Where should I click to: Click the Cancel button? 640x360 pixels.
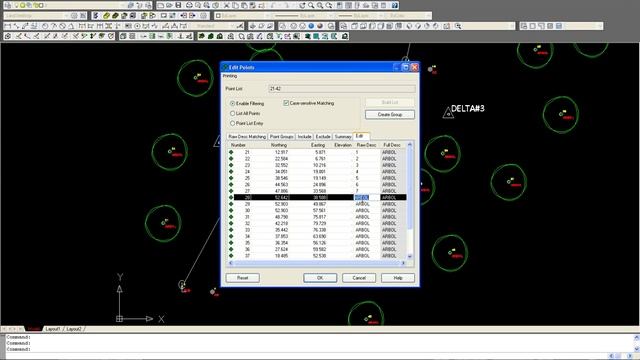[x=359, y=278]
